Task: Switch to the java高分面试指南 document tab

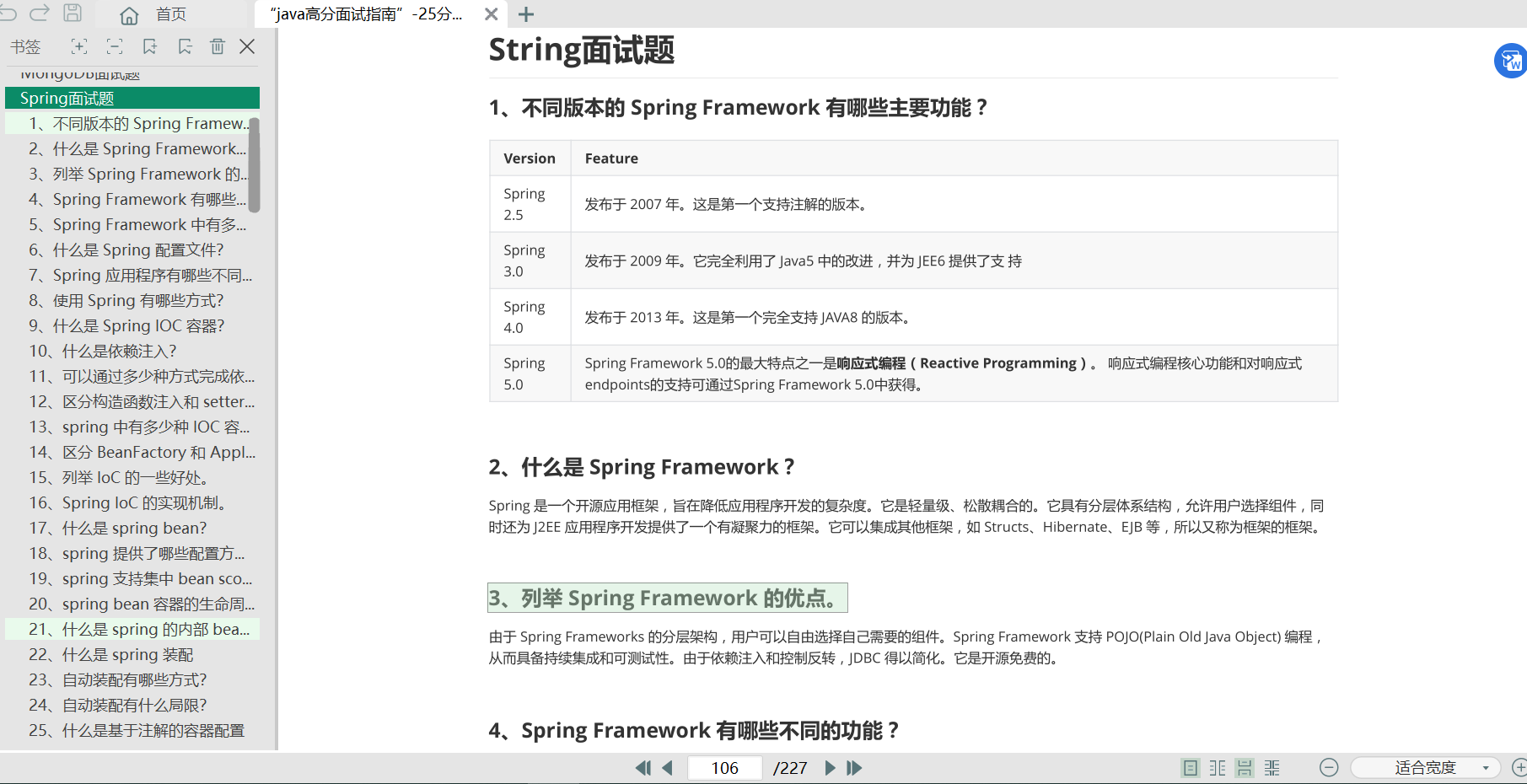Action: coord(366,14)
